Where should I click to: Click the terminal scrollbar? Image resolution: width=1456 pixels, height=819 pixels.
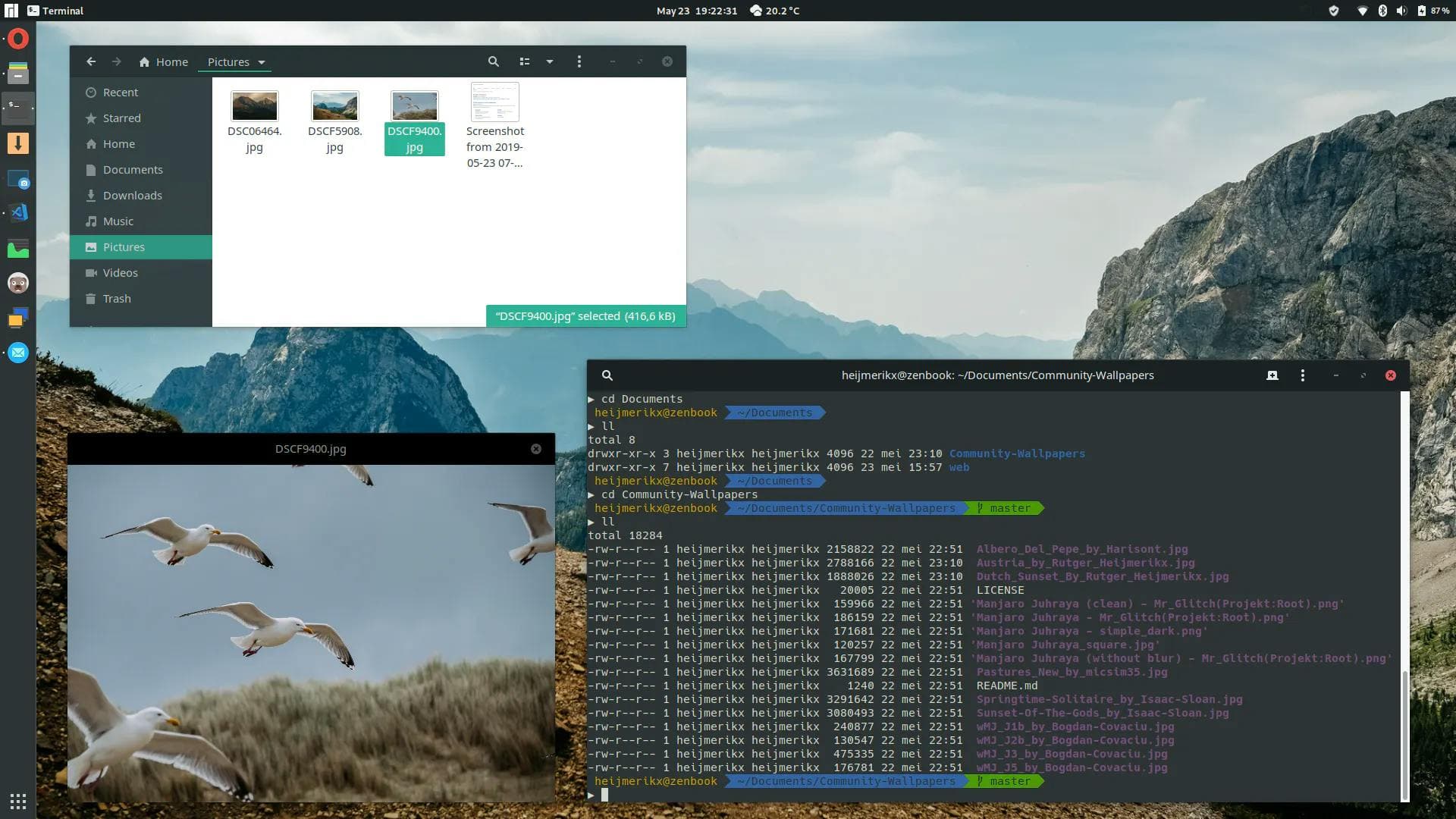(x=1404, y=734)
